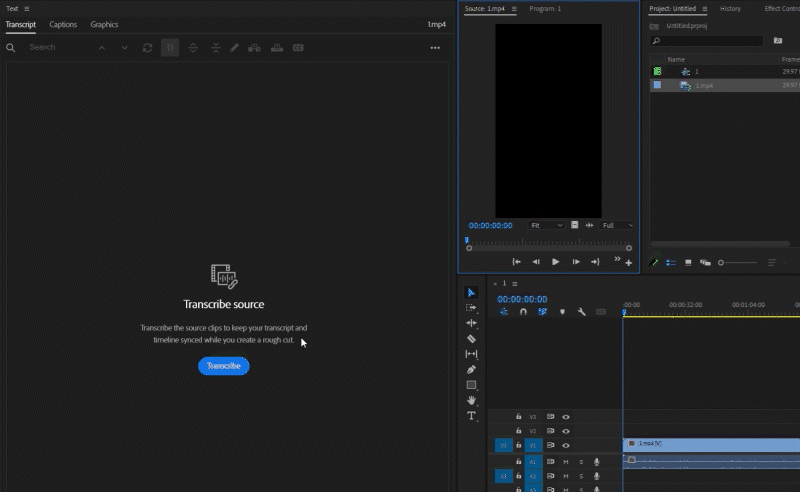The width and height of the screenshot is (800, 492).
Task: Toggle V2 track output eye
Action: pos(566,431)
